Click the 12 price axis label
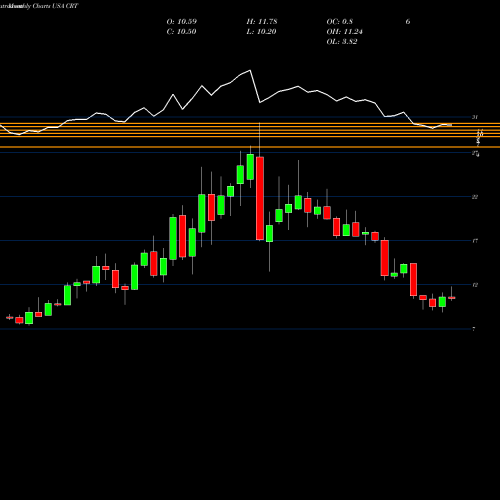The height and width of the screenshot is (500, 500). coord(475,285)
